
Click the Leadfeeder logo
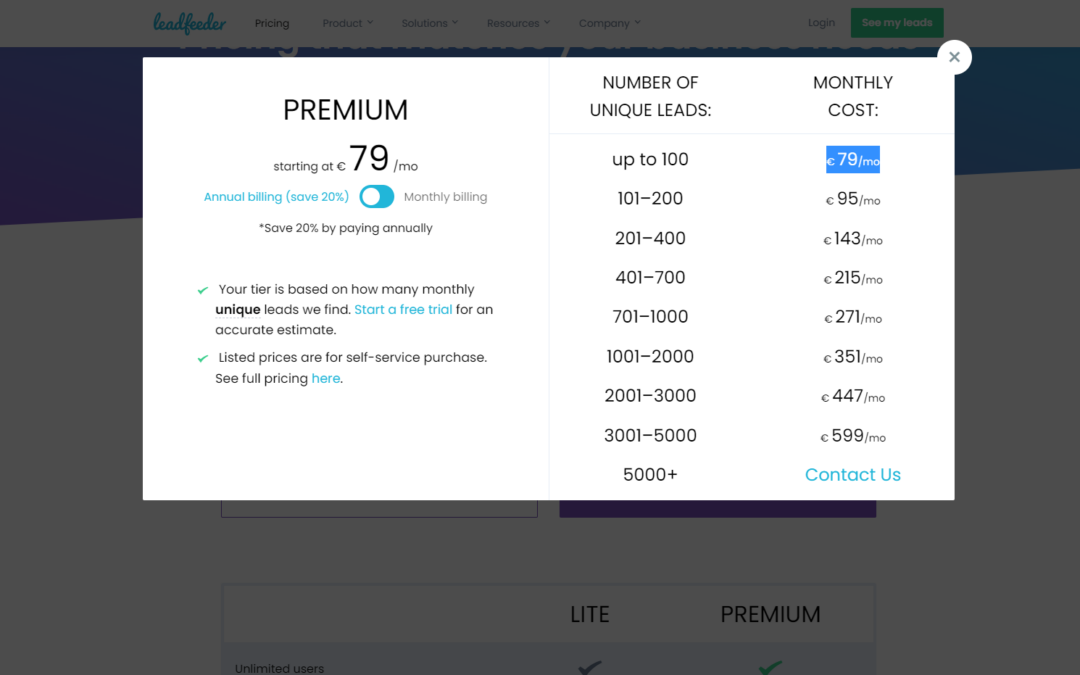click(x=189, y=23)
